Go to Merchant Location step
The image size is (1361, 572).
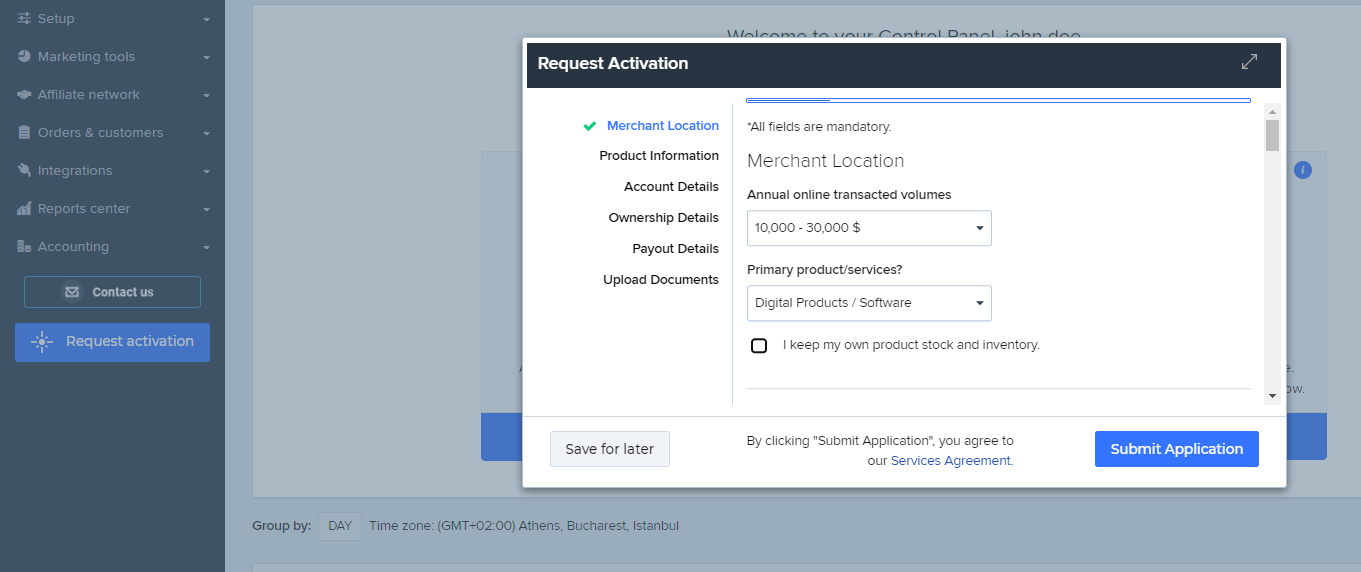(663, 126)
